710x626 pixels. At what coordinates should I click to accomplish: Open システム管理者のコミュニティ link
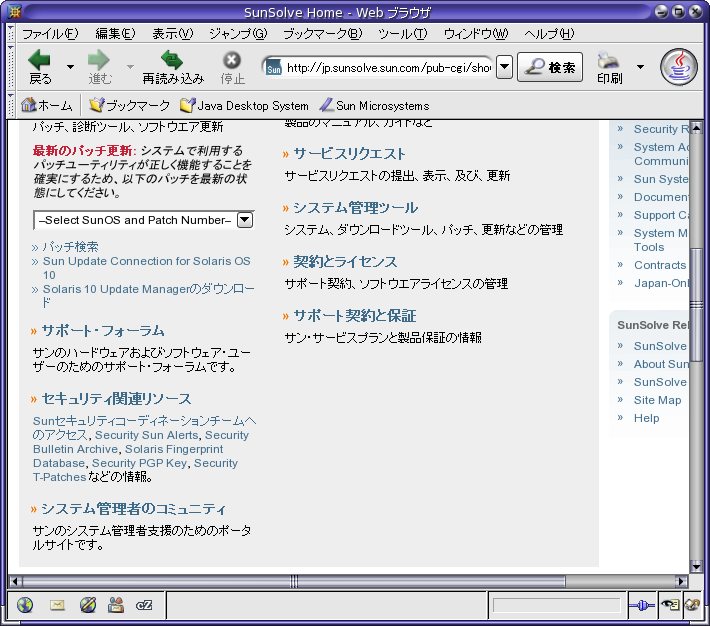[134, 509]
